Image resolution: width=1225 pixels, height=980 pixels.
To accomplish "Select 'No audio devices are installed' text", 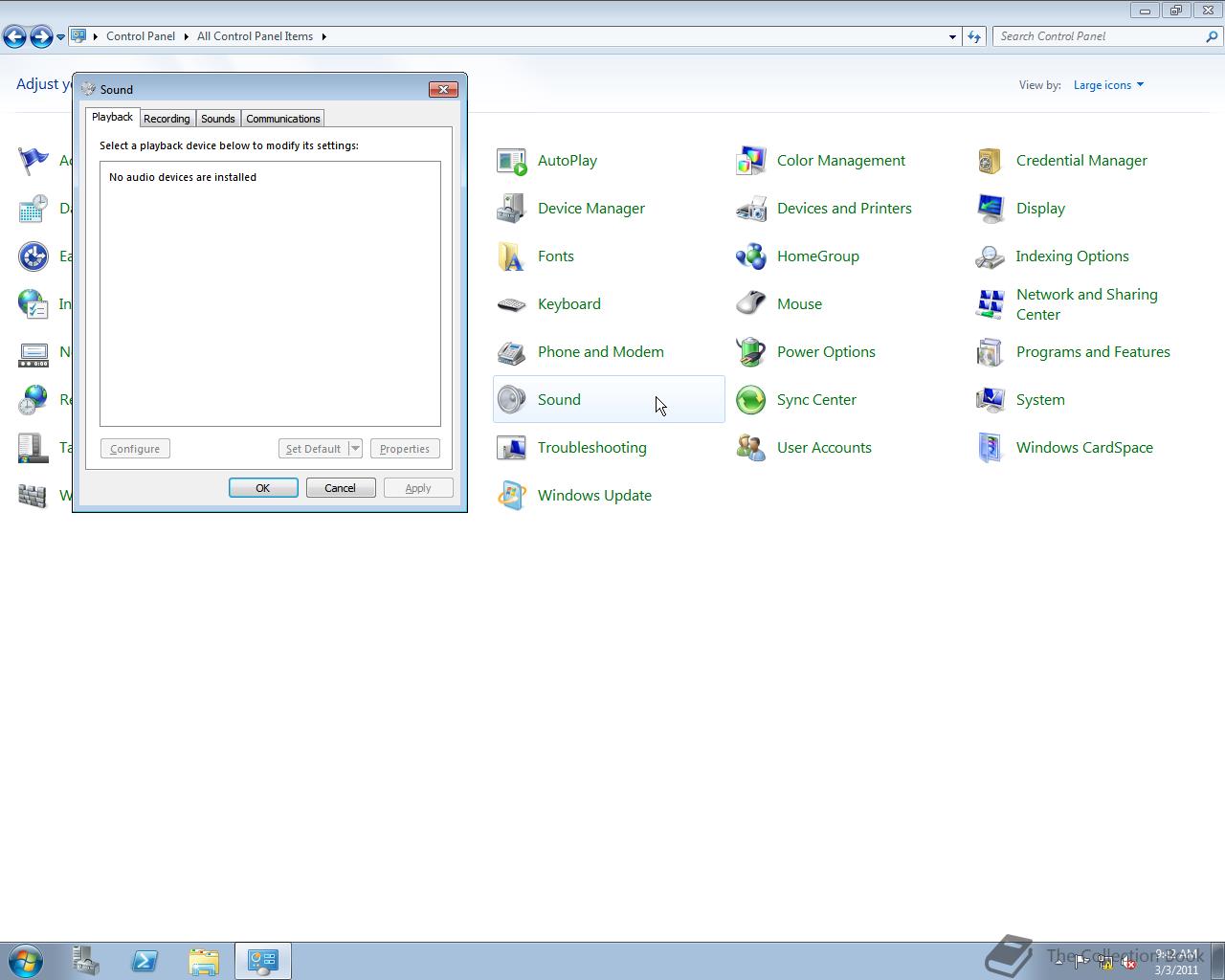I will 183,177.
